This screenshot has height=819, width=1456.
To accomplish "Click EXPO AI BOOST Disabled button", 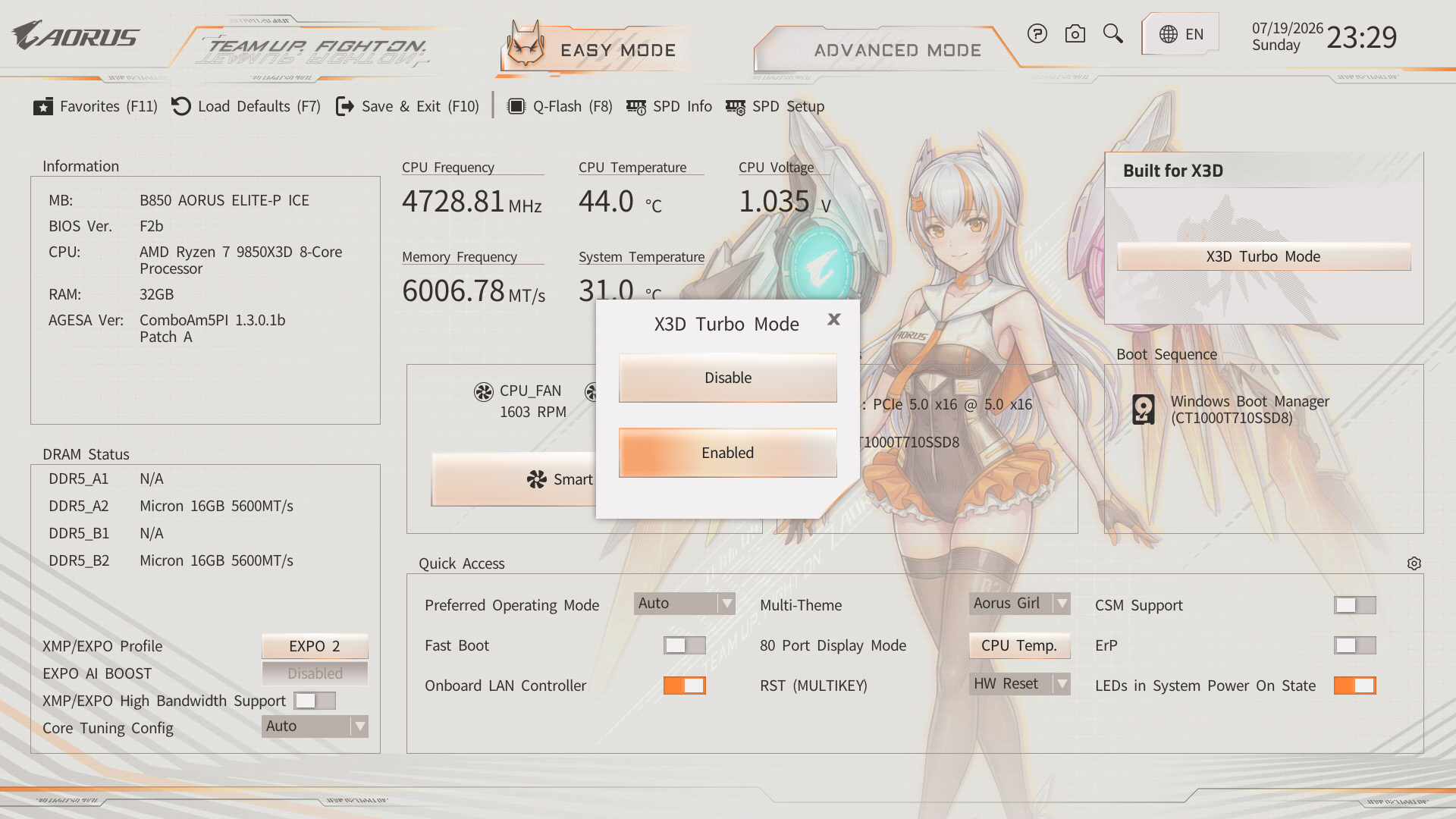I will click(315, 673).
